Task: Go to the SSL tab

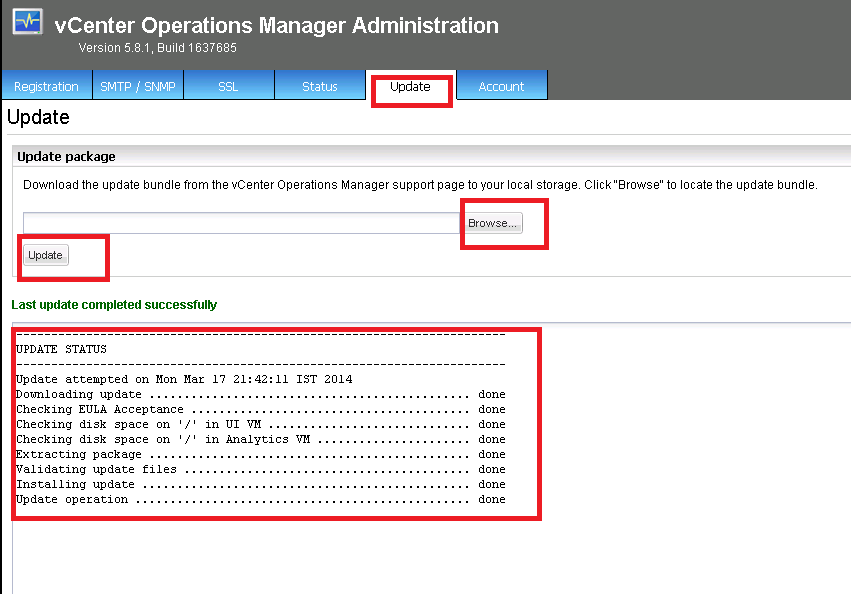Action: pyautogui.click(x=228, y=87)
